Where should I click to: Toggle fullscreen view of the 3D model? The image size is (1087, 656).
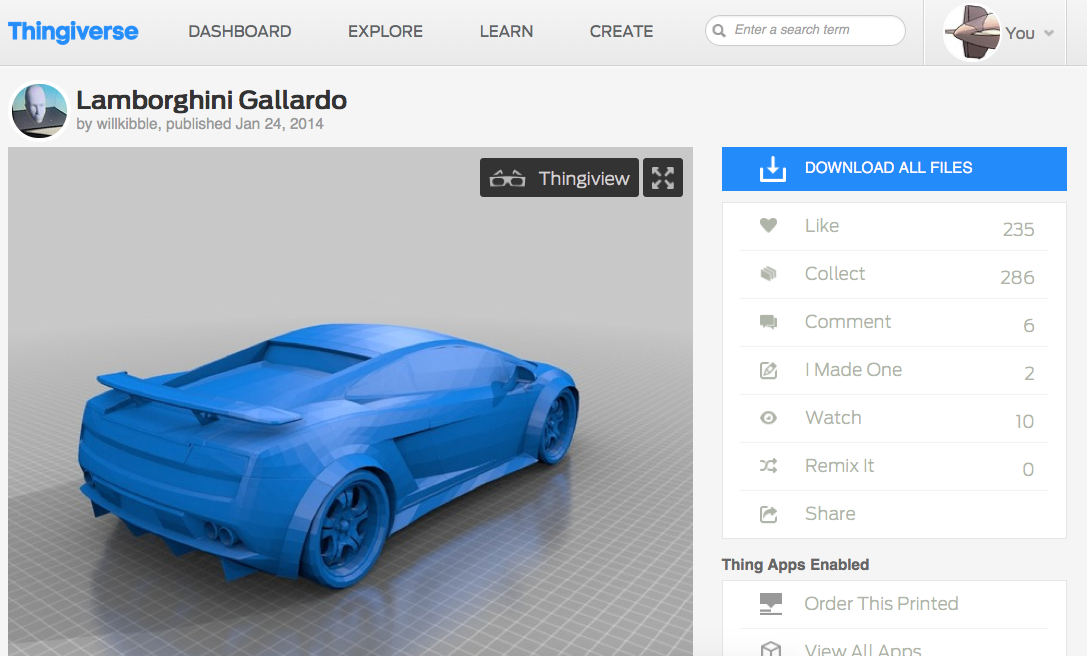pos(662,178)
